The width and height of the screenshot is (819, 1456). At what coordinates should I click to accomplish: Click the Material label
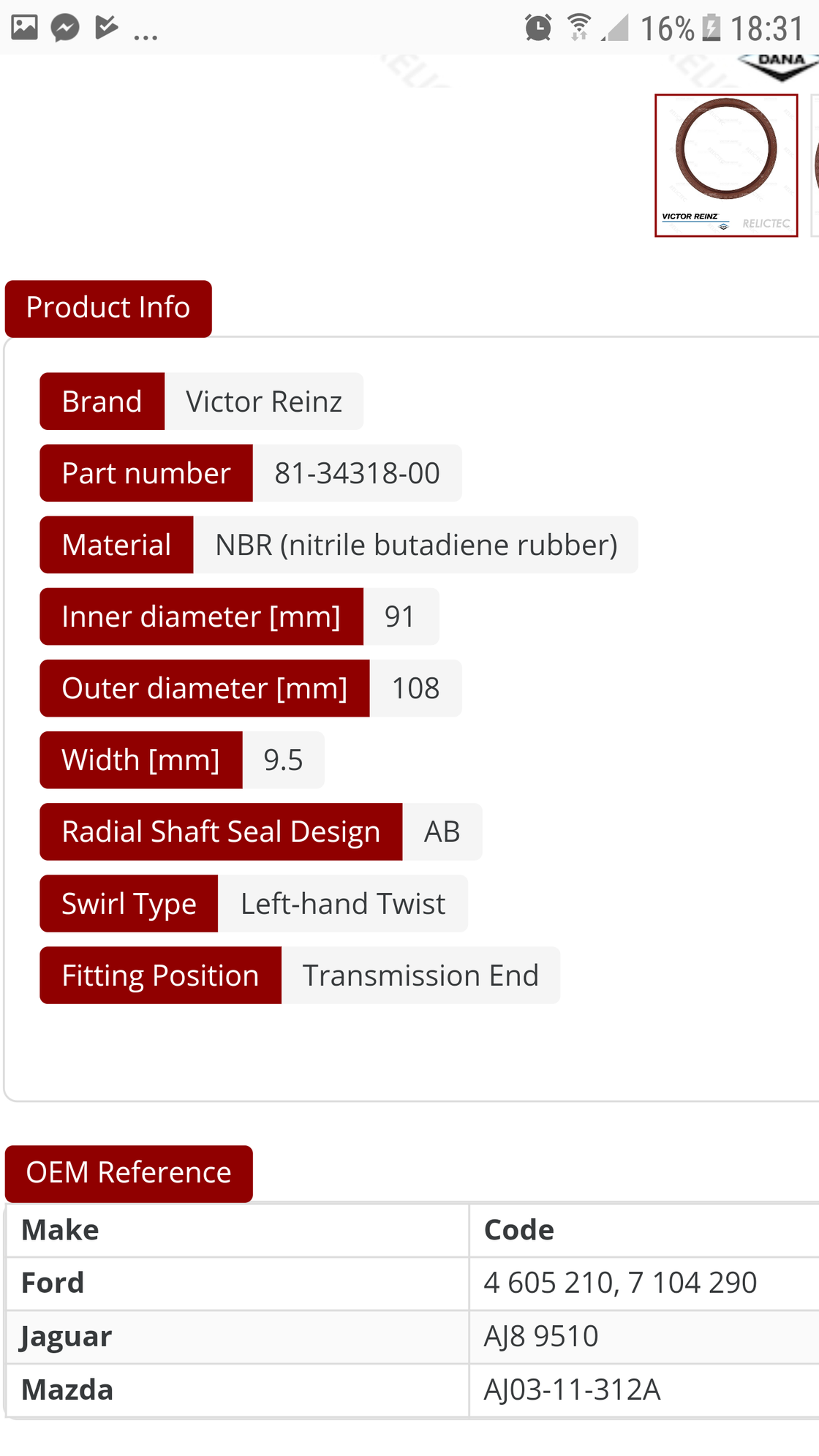click(117, 545)
